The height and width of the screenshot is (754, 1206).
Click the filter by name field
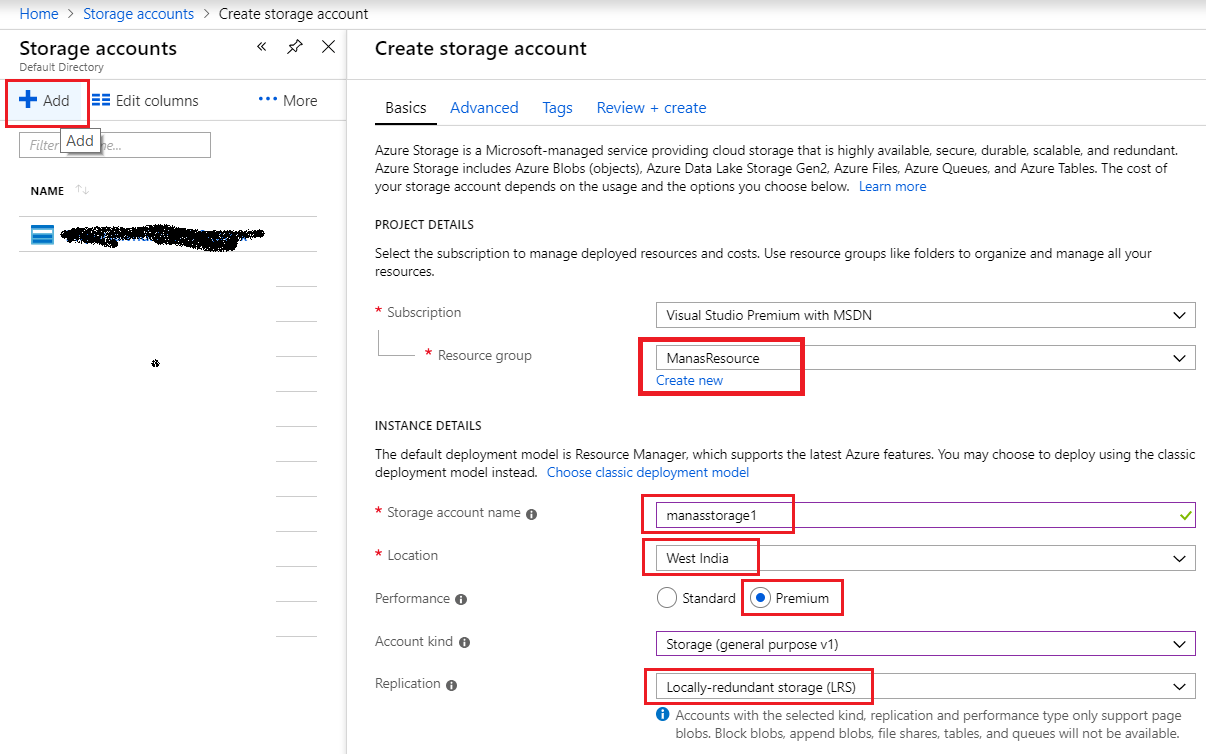tap(115, 145)
